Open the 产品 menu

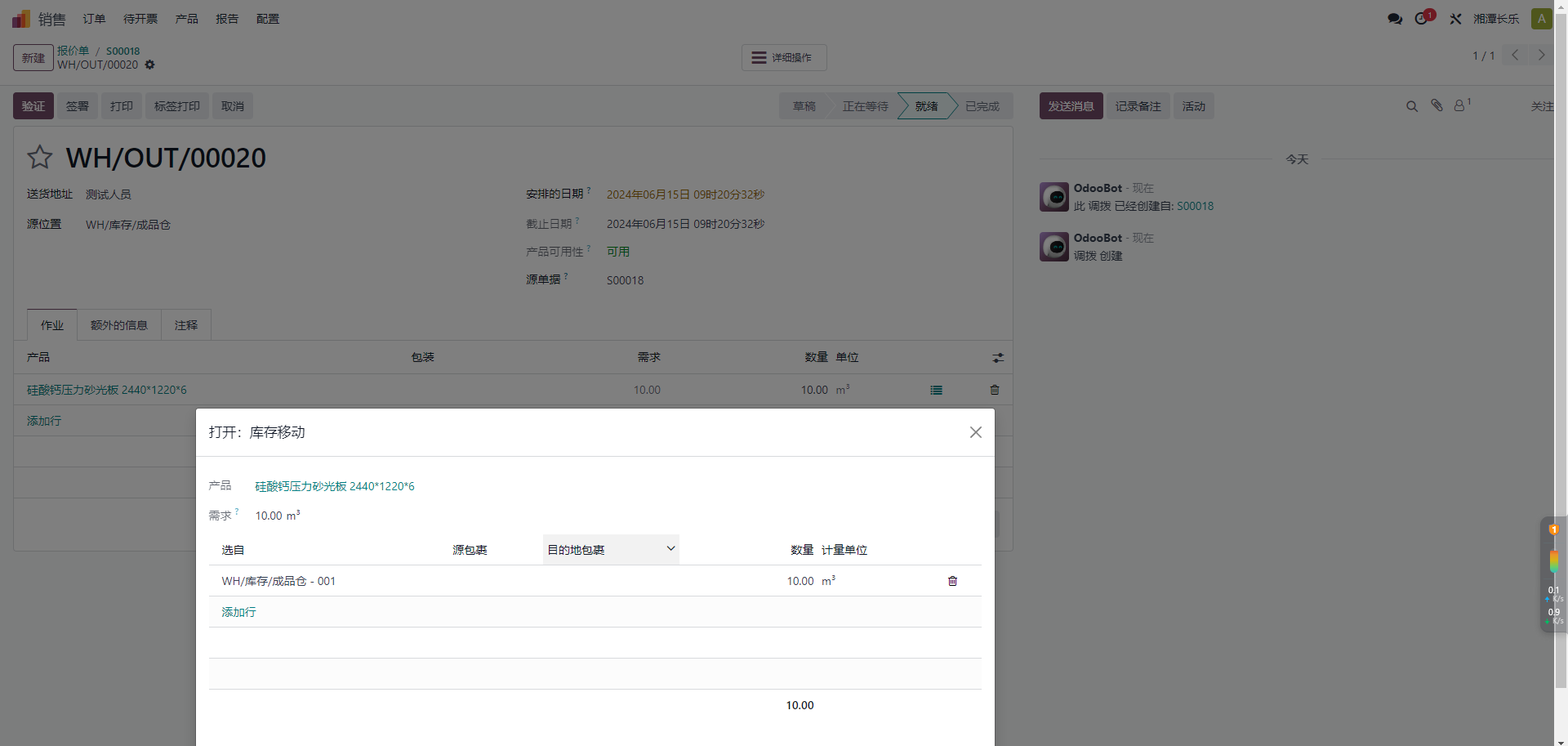tap(187, 19)
